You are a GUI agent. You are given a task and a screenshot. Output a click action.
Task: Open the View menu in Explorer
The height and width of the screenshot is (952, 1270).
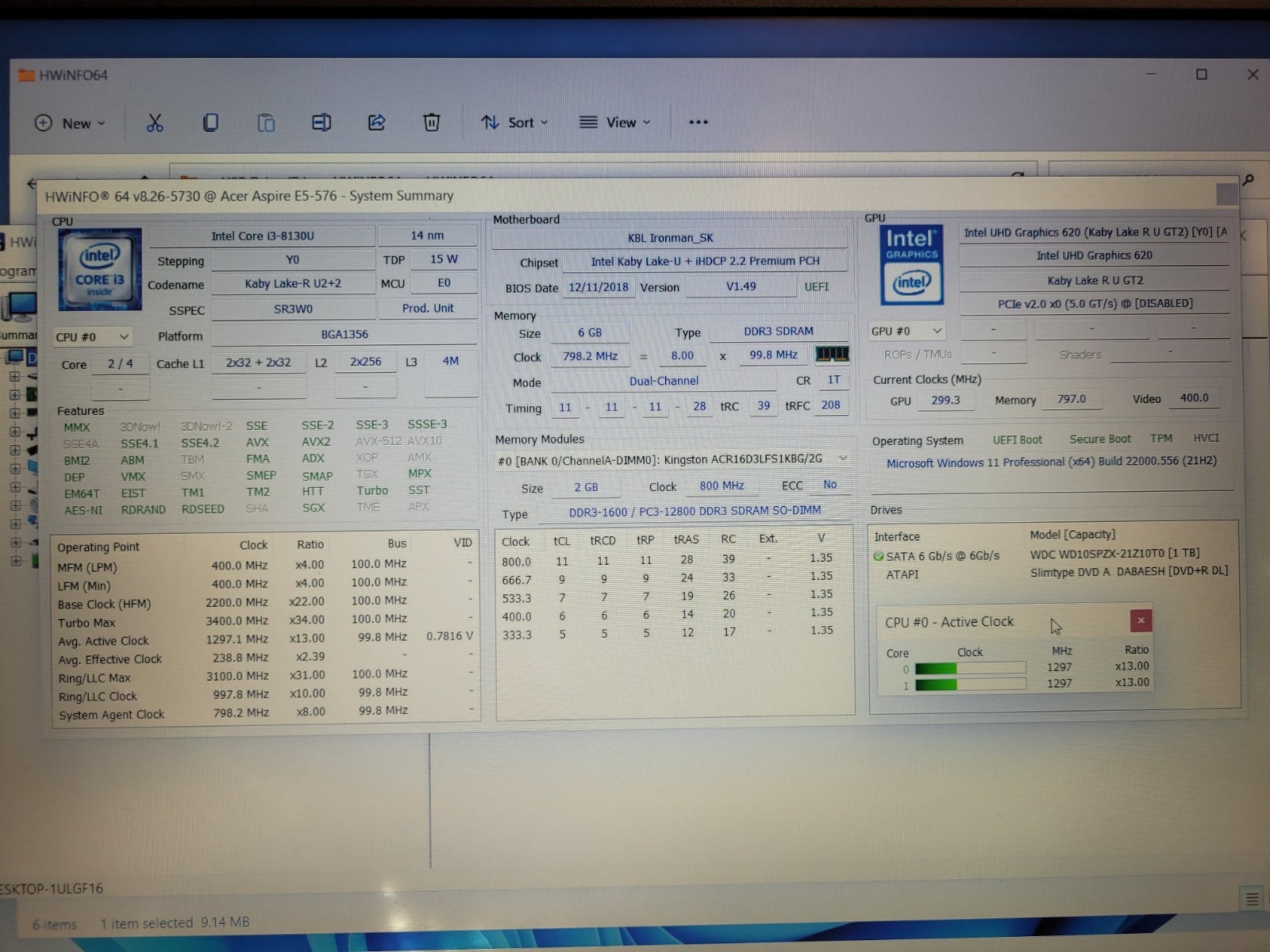pos(614,122)
